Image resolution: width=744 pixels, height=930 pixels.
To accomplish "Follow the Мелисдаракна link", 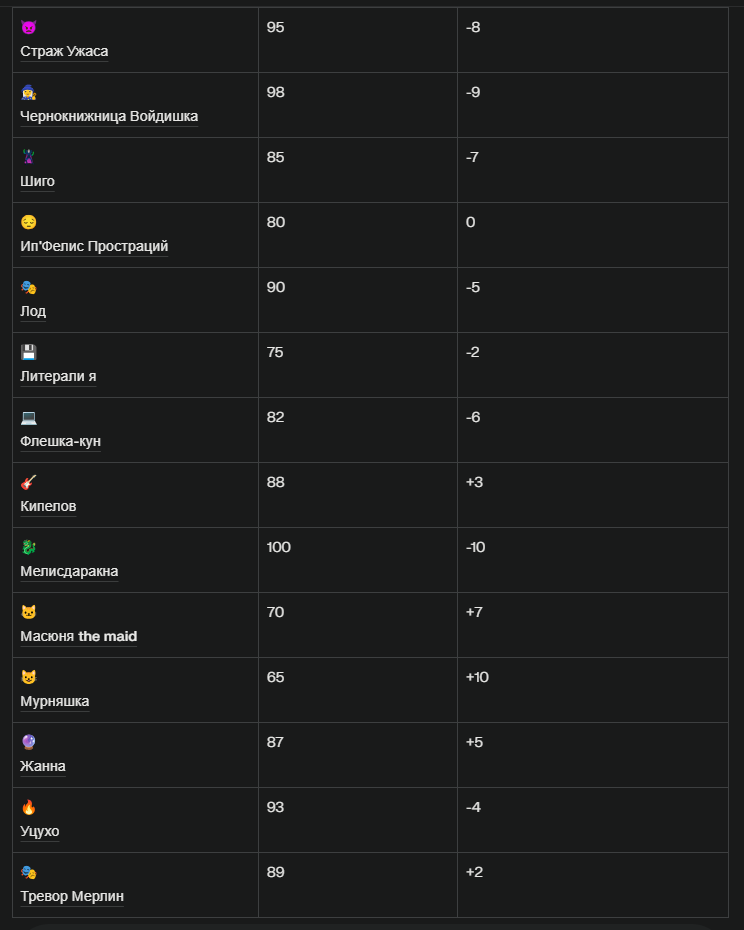I will [x=69, y=572].
